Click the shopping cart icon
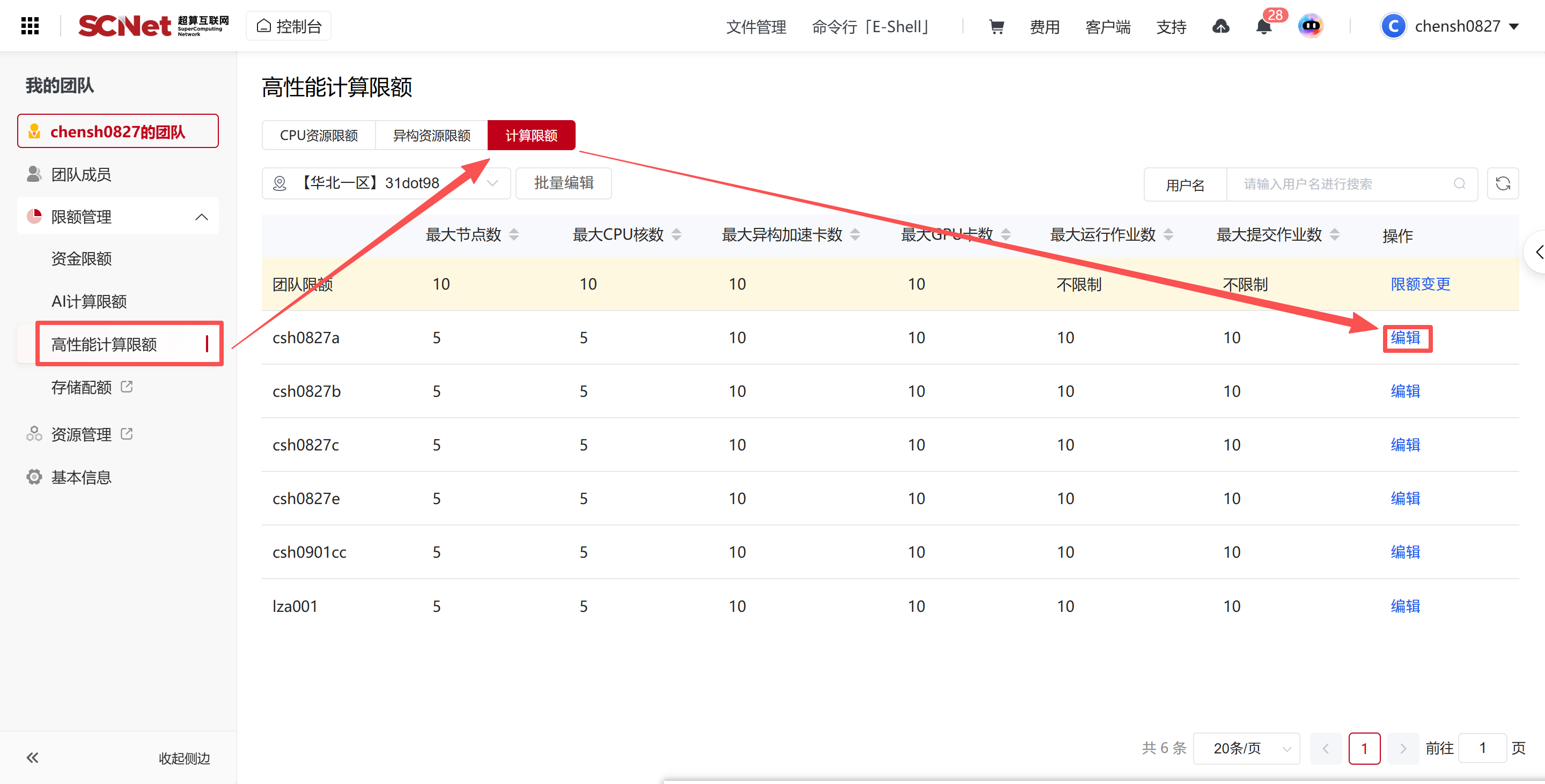 [996, 26]
